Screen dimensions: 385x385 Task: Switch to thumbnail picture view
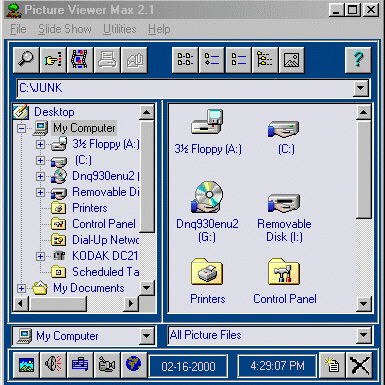point(292,60)
